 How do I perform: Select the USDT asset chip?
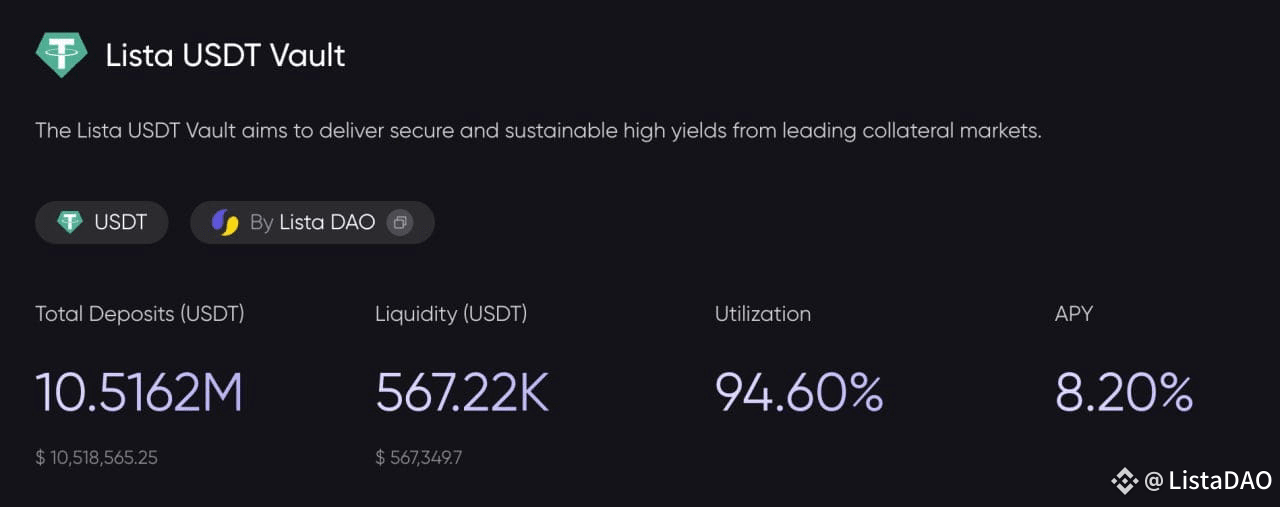[101, 222]
